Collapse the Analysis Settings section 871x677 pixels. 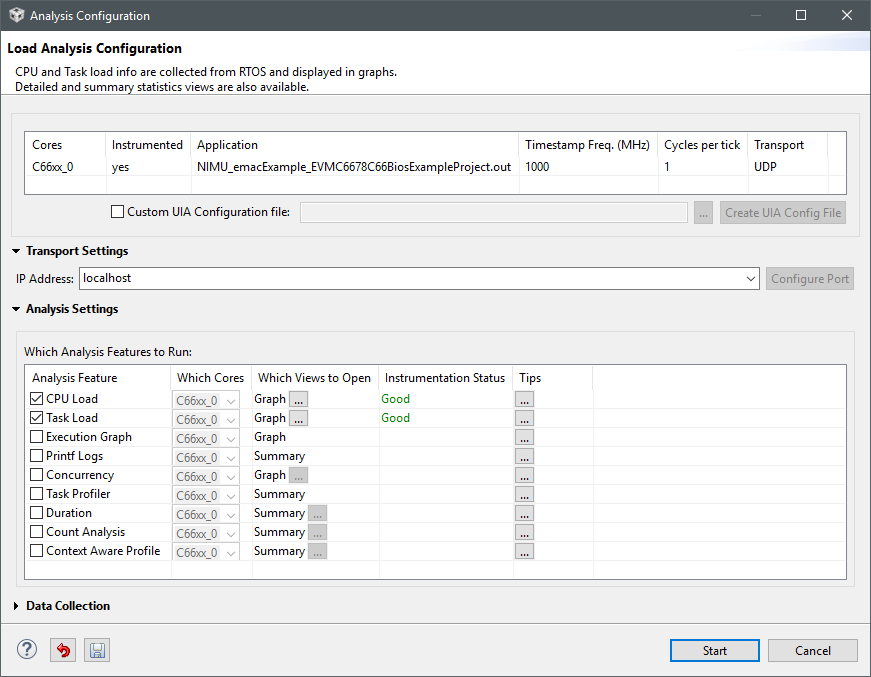[17, 309]
